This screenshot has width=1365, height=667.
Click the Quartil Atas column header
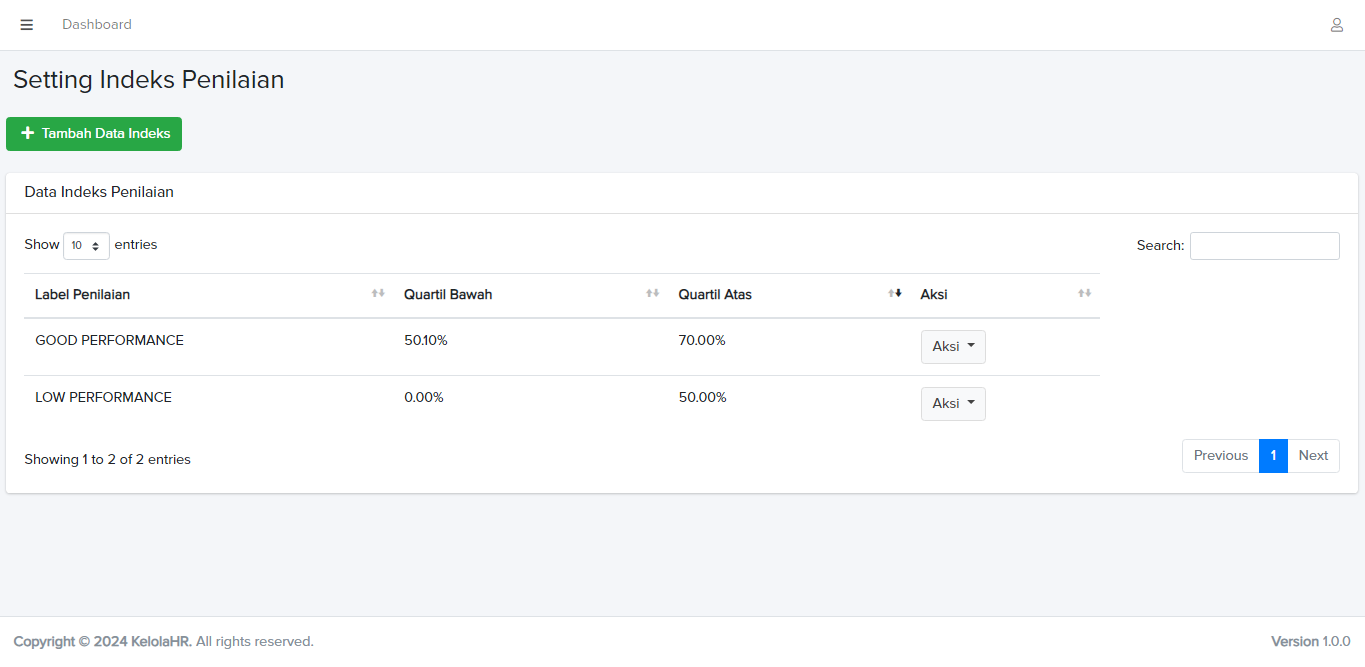[x=715, y=295]
